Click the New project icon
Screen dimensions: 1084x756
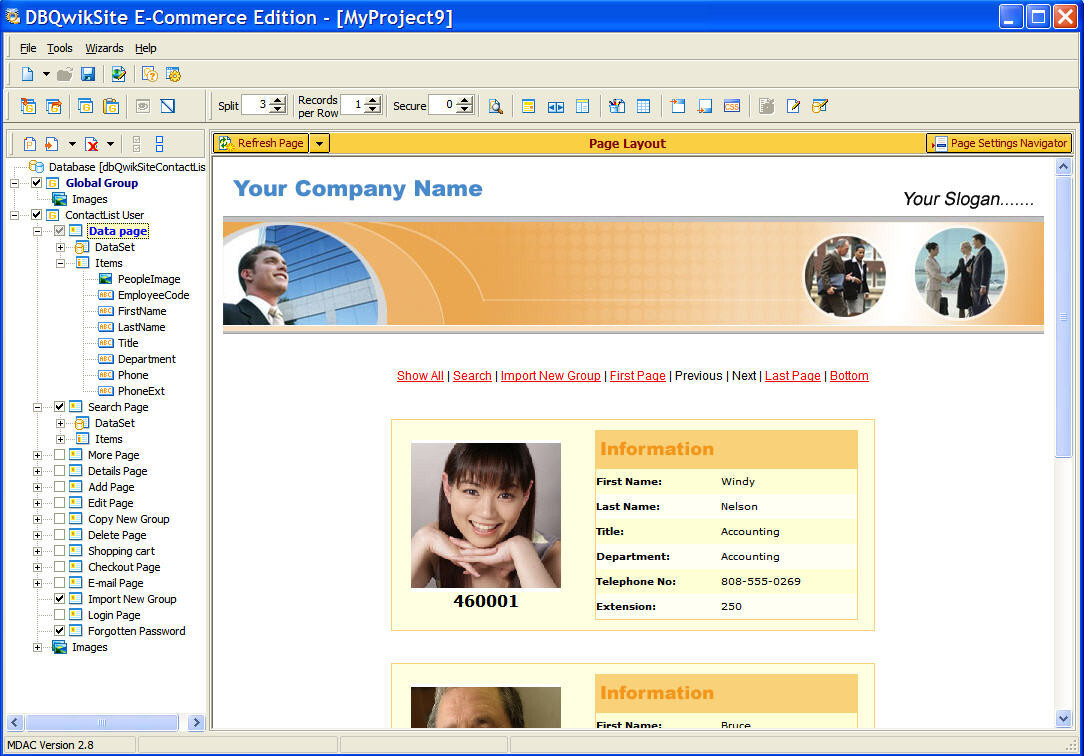28,74
